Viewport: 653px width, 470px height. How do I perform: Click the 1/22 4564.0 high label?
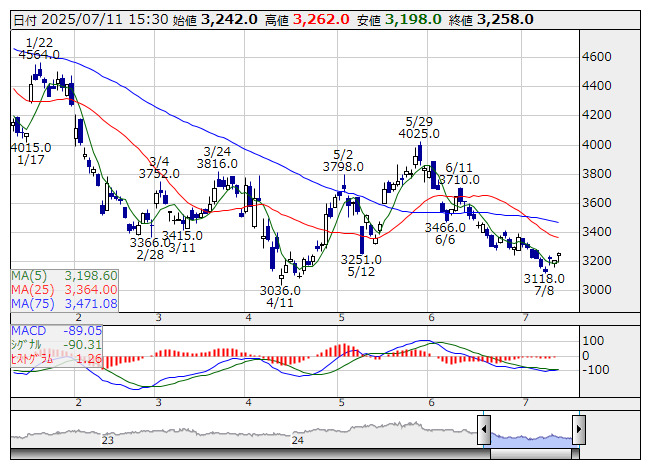click(x=39, y=49)
